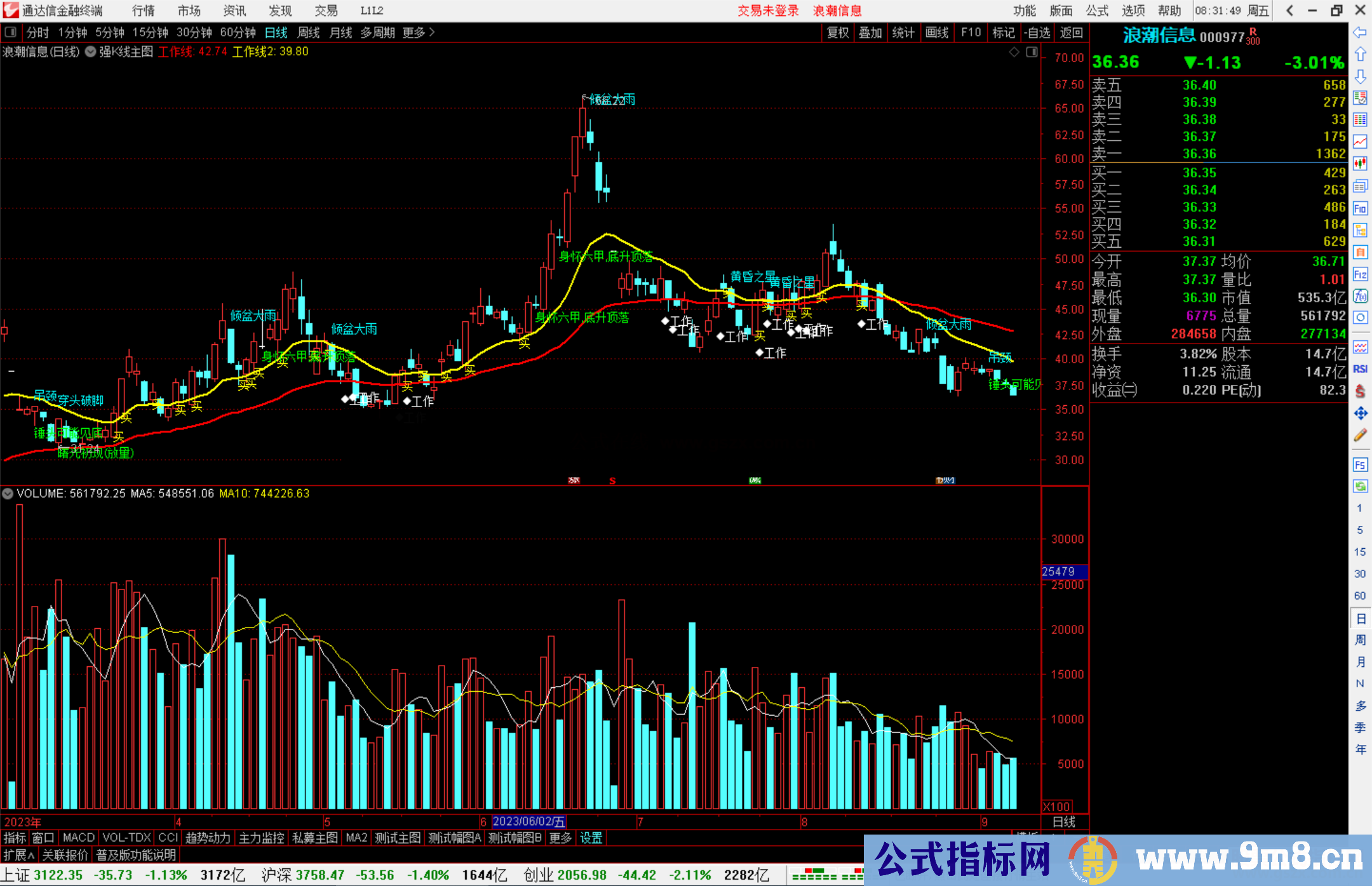
Task: Toggle the diamond marker beside chart header
Action: pyautogui.click(x=1014, y=52)
